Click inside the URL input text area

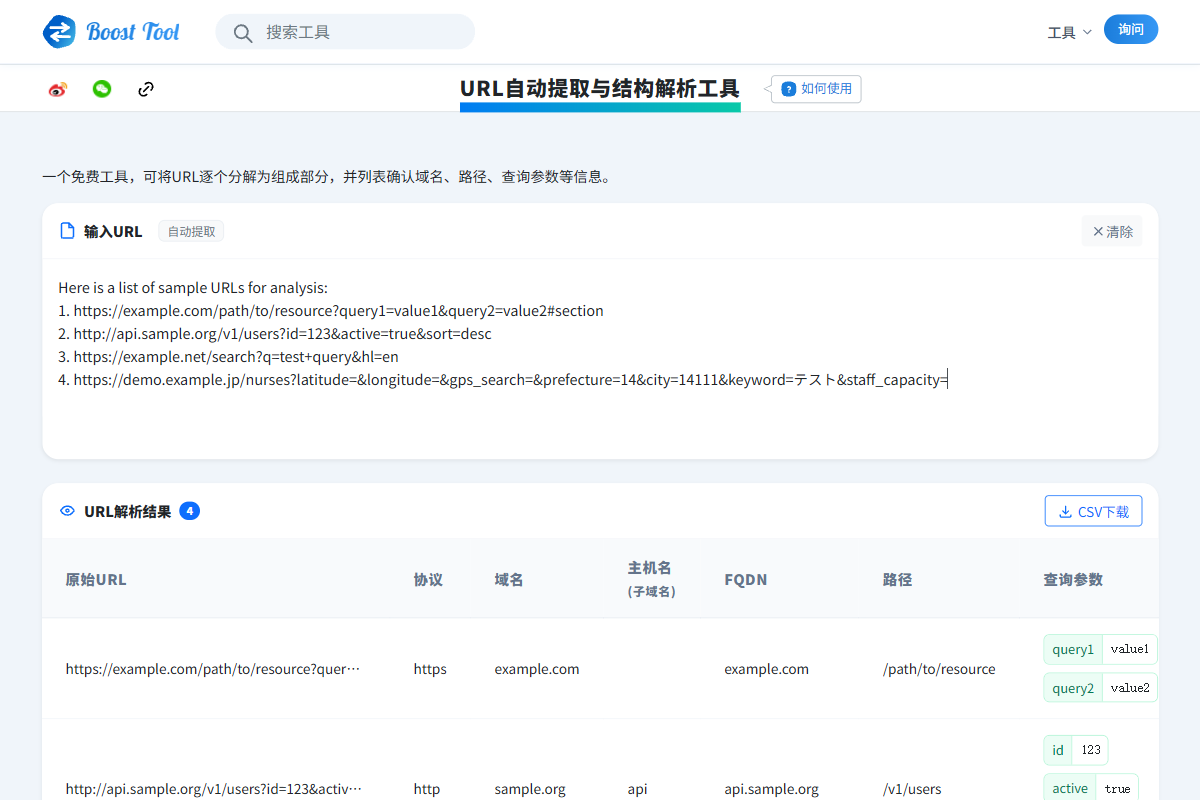point(600,358)
